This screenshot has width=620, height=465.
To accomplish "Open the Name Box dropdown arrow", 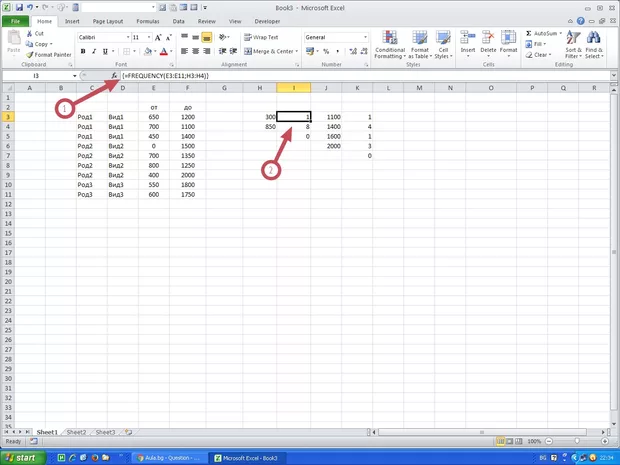I will [x=74, y=76].
